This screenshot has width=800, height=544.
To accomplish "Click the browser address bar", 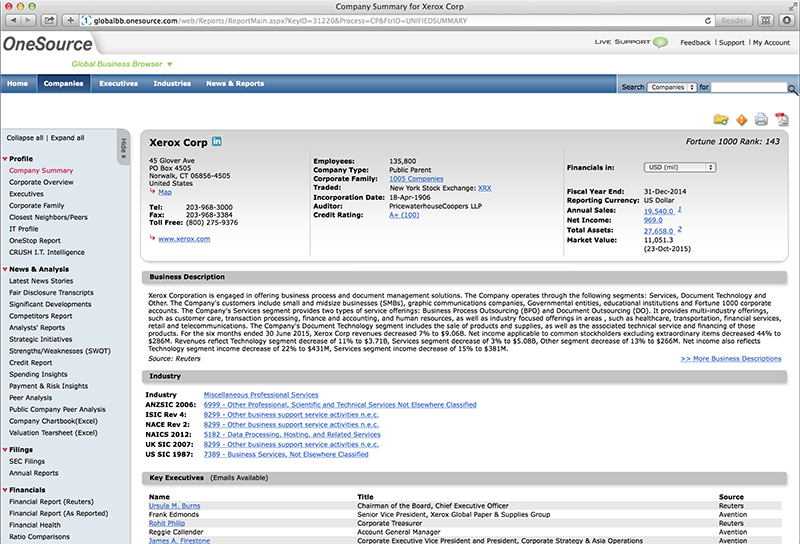I will point(398,21).
